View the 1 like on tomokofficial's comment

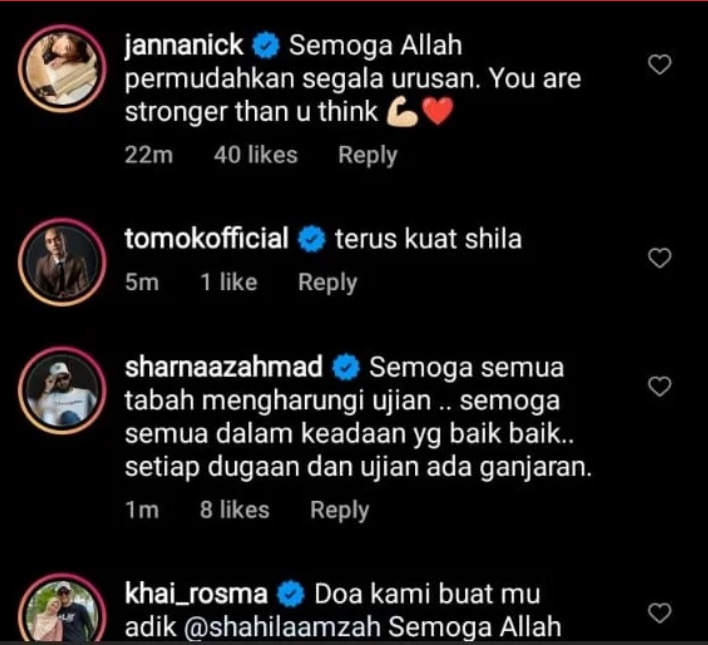[228, 283]
